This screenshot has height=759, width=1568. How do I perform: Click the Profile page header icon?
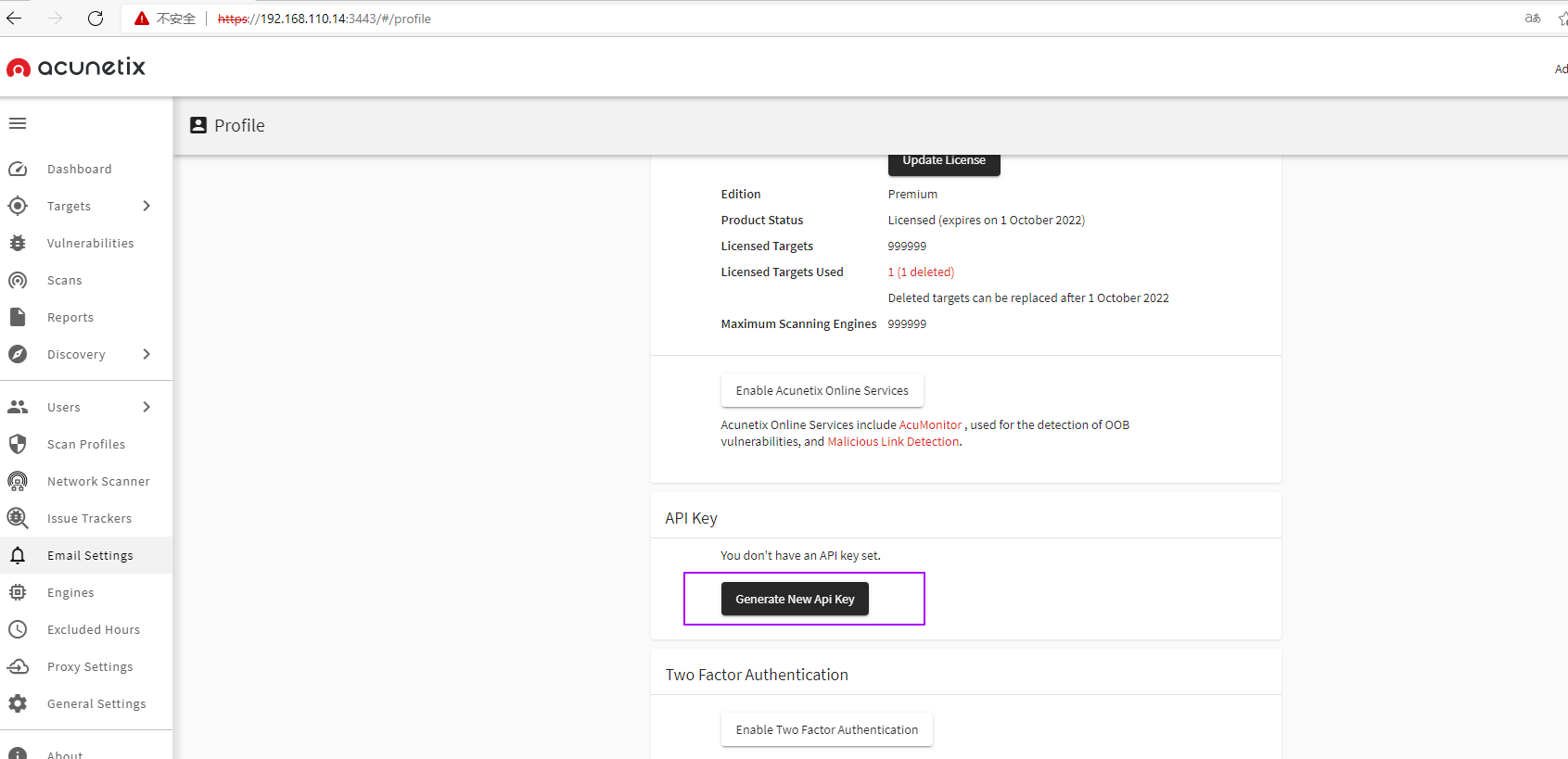[x=198, y=125]
